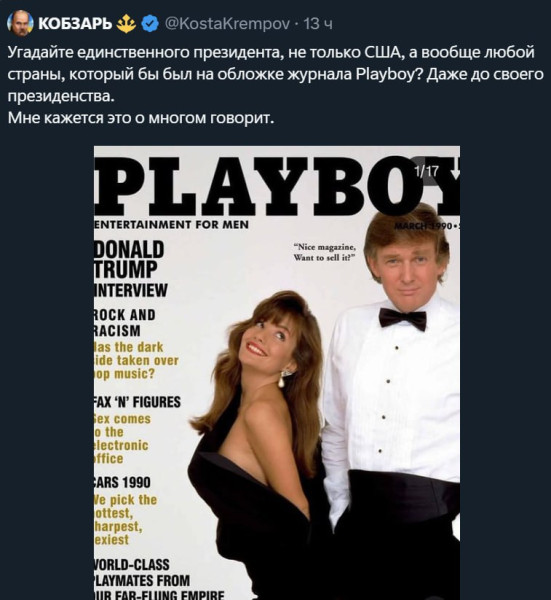Screen dimensions: 551x600
Task: Click the ENTERTAINMENT FOR MEN tagline
Action: coord(171,225)
